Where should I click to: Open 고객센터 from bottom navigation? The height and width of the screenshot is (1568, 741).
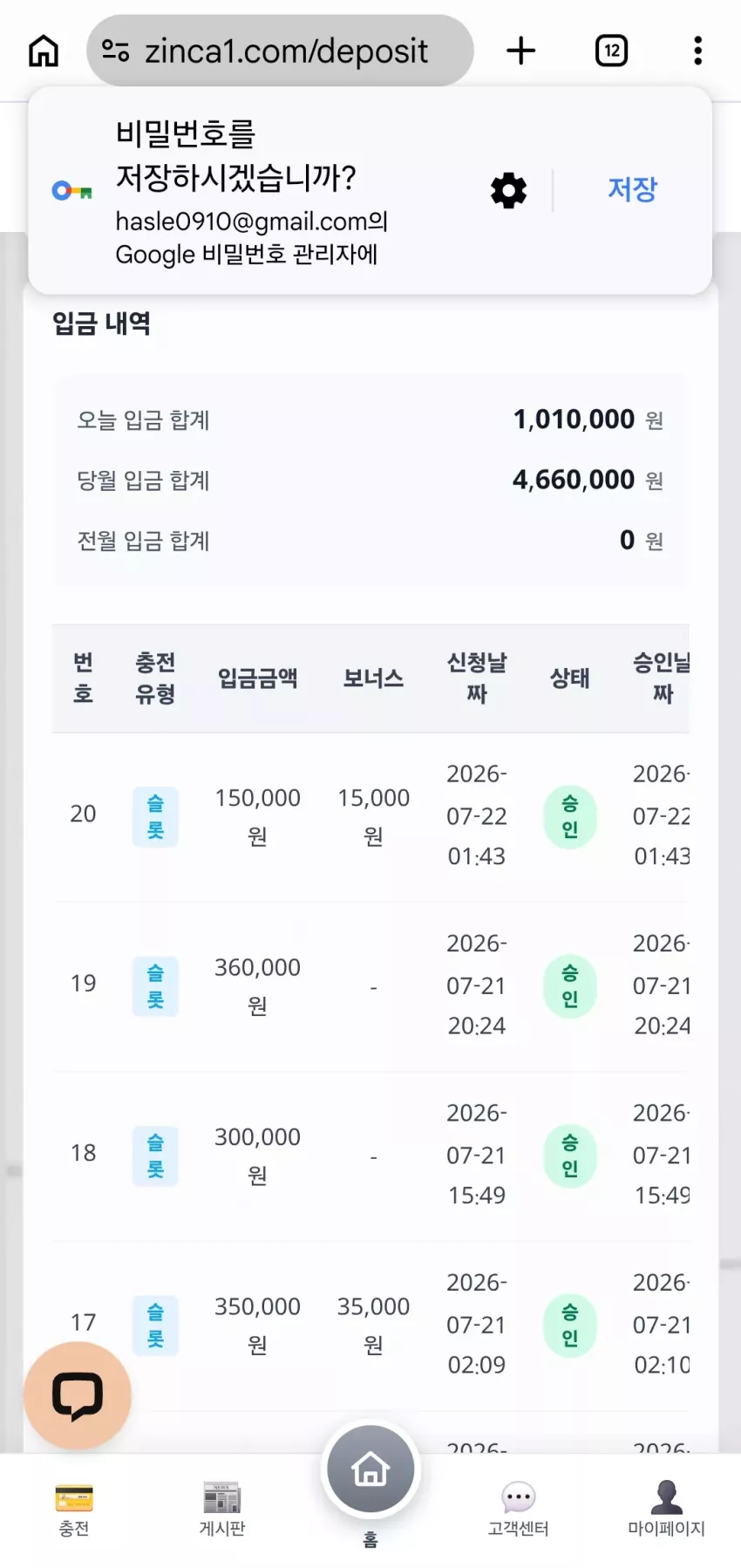tap(519, 1510)
